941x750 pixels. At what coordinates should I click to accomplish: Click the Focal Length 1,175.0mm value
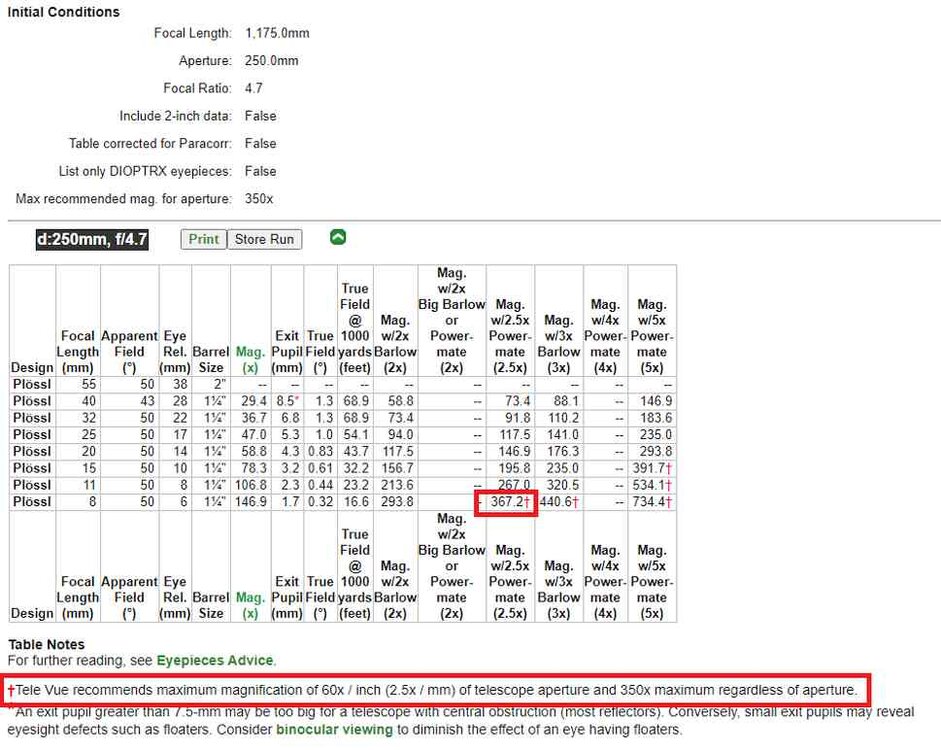(277, 33)
